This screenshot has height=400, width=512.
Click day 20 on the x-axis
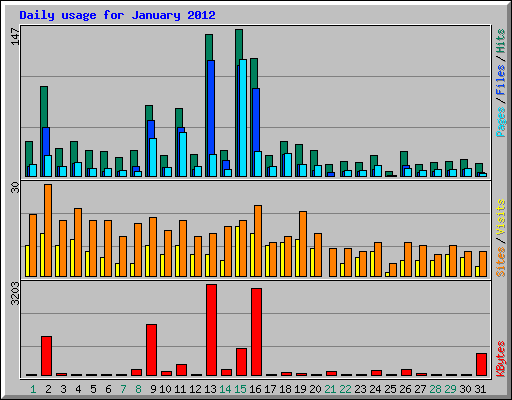point(315,389)
